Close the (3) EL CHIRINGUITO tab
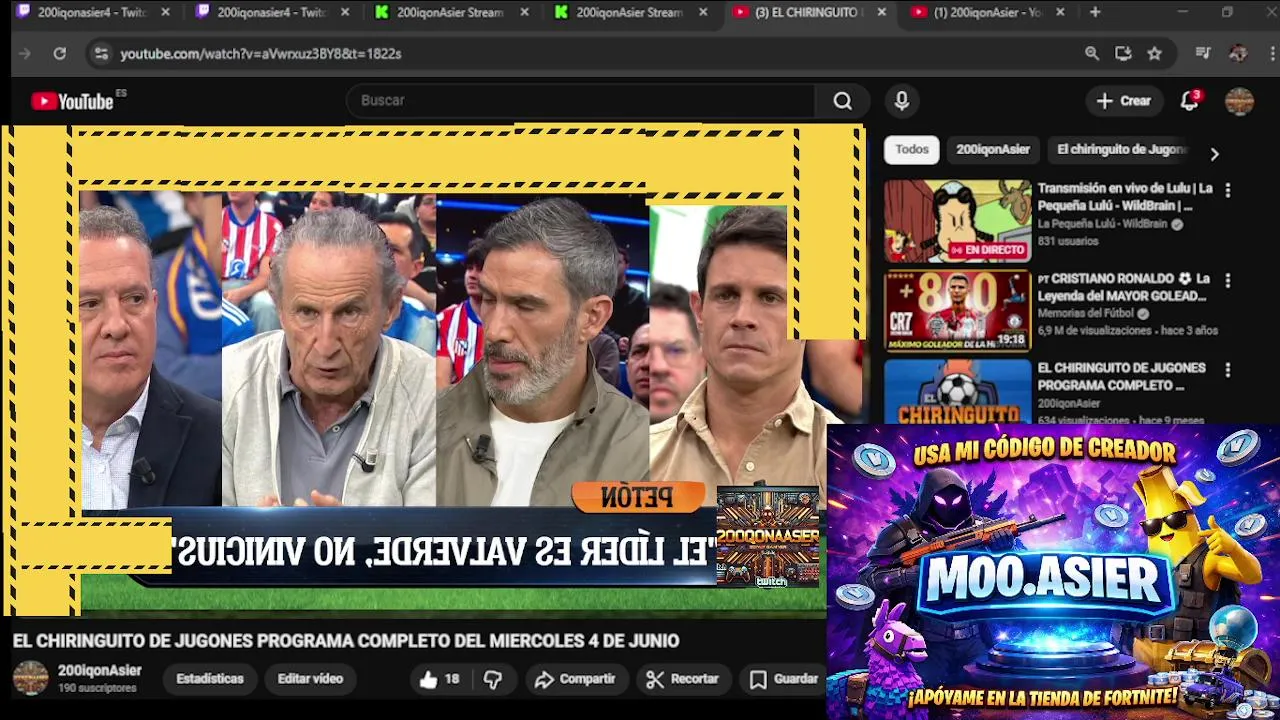The height and width of the screenshot is (720, 1280). (881, 12)
